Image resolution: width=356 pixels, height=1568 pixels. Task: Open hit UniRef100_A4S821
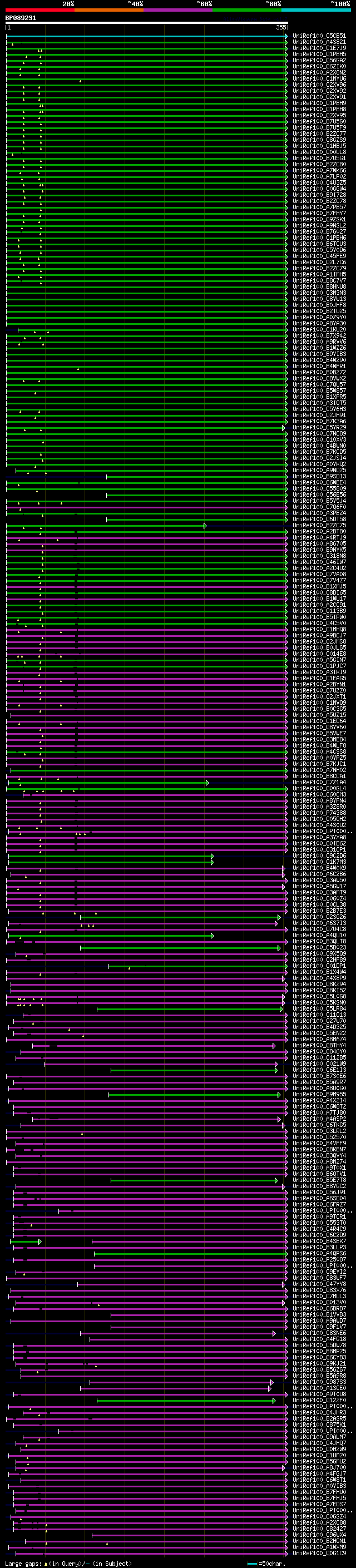[x=319, y=43]
